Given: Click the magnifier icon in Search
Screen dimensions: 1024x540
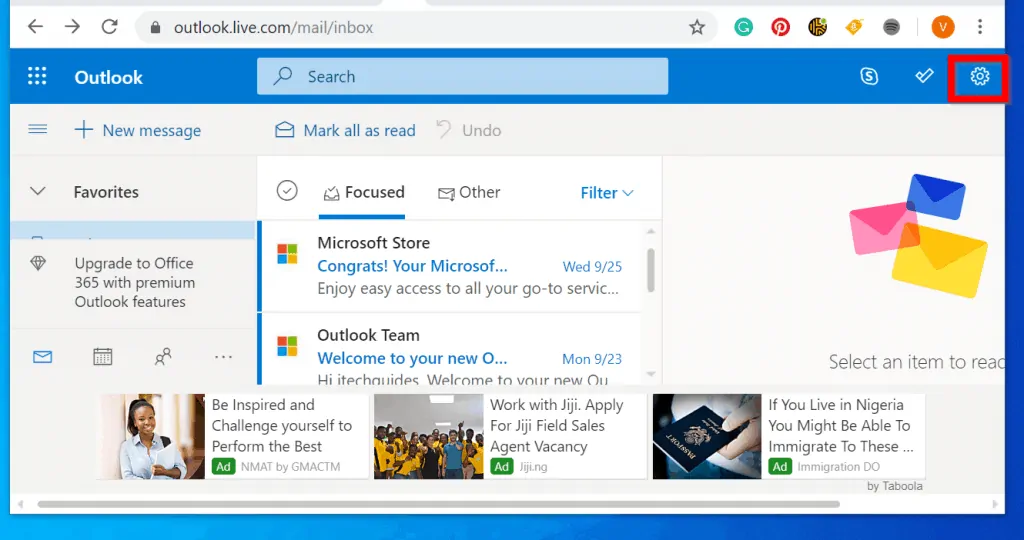Looking at the screenshot, I should coord(283,76).
